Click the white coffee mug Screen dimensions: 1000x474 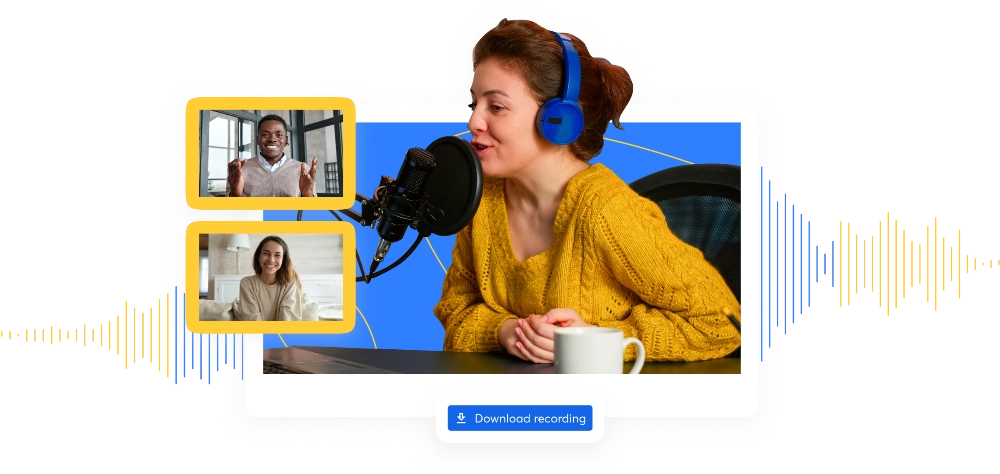coord(595,350)
